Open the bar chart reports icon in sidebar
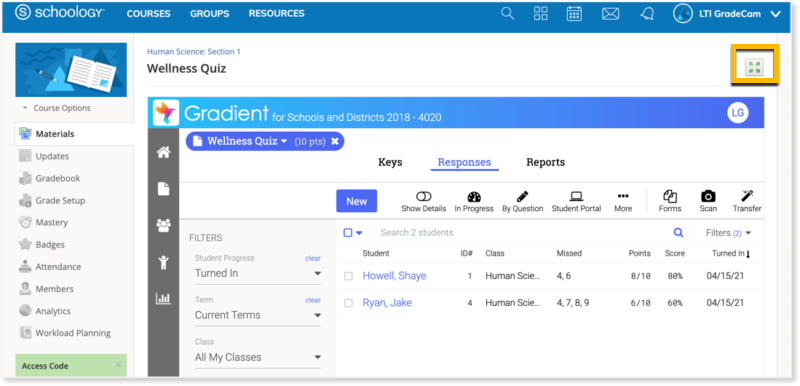The width and height of the screenshot is (800, 386). coord(163,299)
